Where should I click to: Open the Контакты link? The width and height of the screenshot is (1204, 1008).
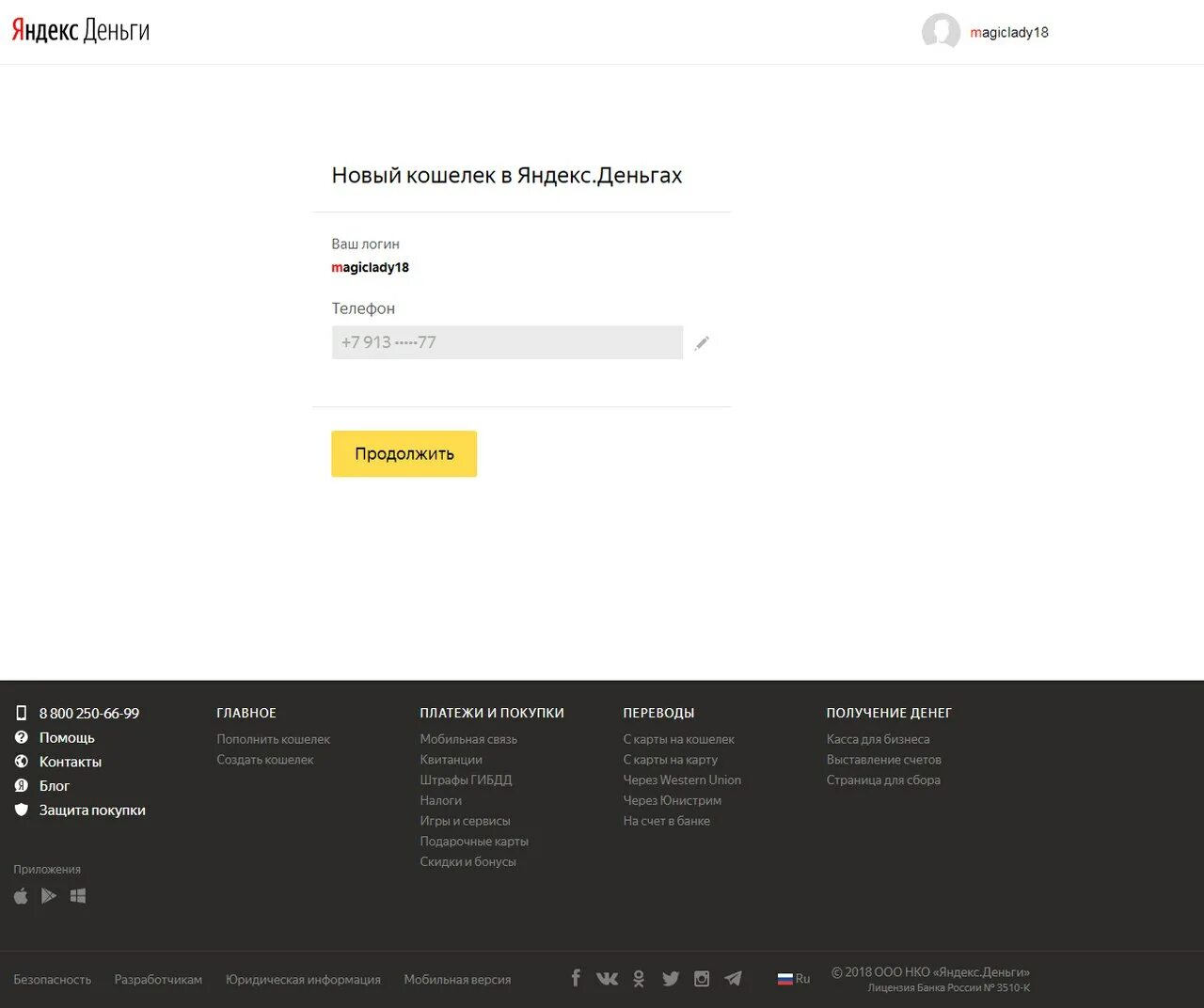[71, 762]
